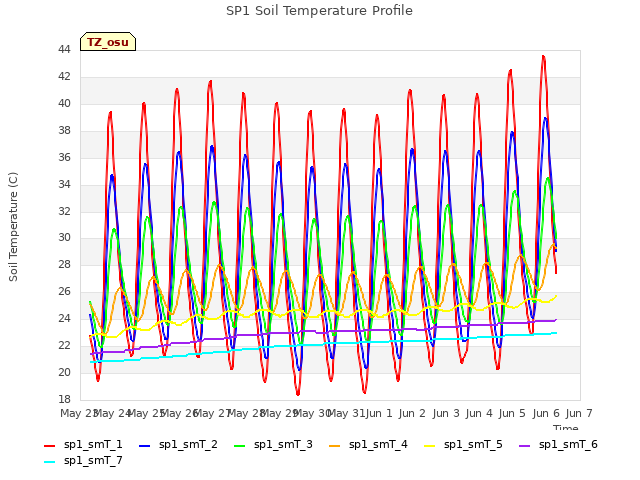Click the Jun 4 x-axis date label
This screenshot has width=640, height=480.
(479, 413)
